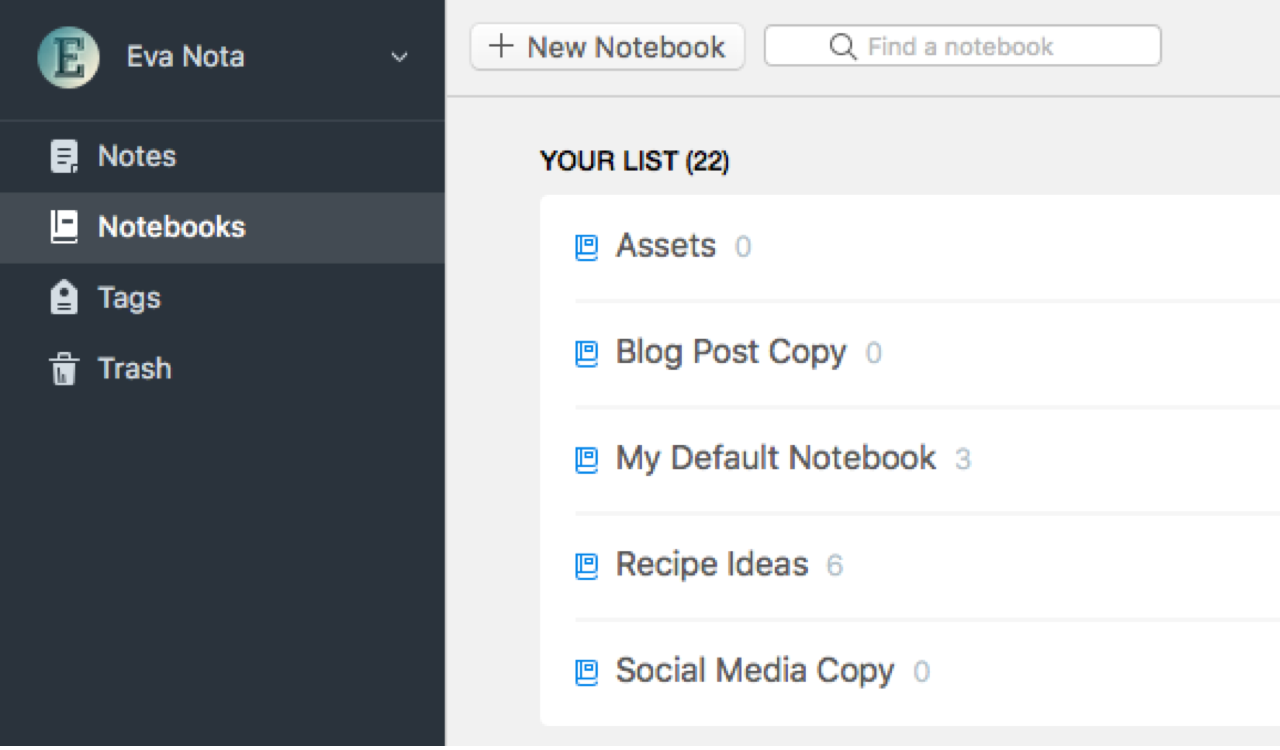Screen dimensions: 1280x750
Task: Go to the Tags section
Action: pos(129,298)
